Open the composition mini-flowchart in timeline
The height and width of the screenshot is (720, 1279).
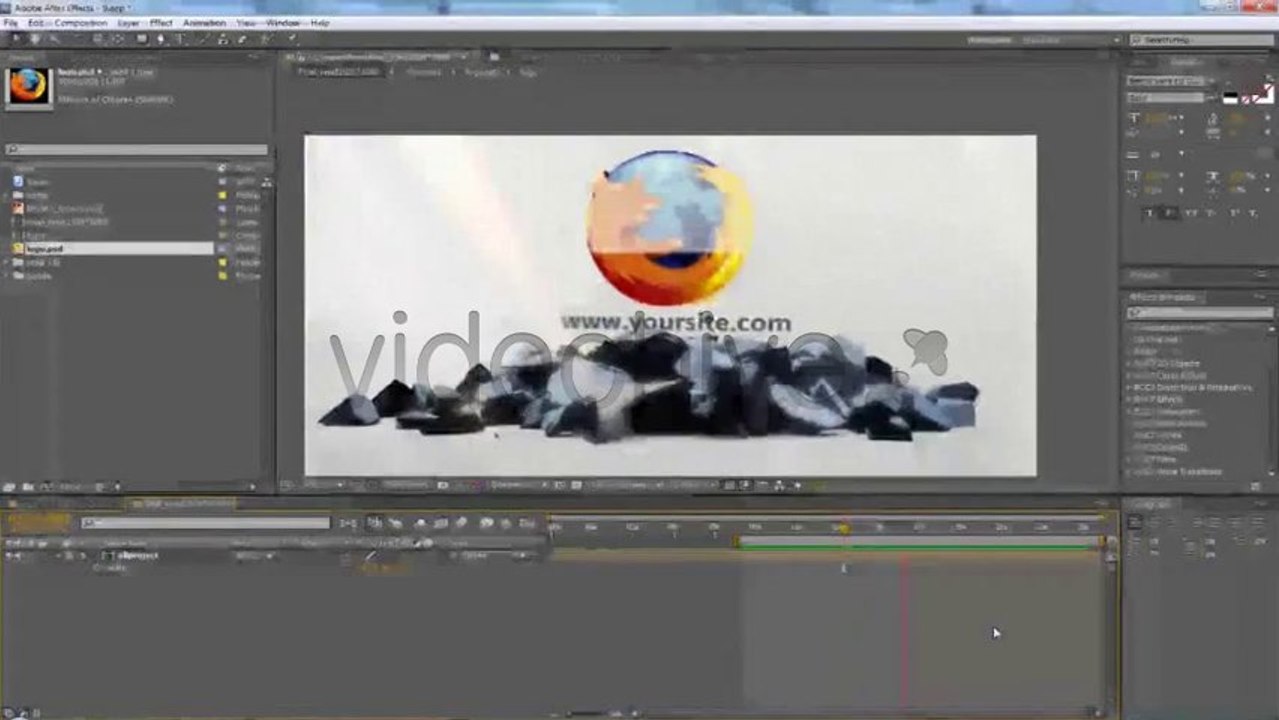click(348, 523)
